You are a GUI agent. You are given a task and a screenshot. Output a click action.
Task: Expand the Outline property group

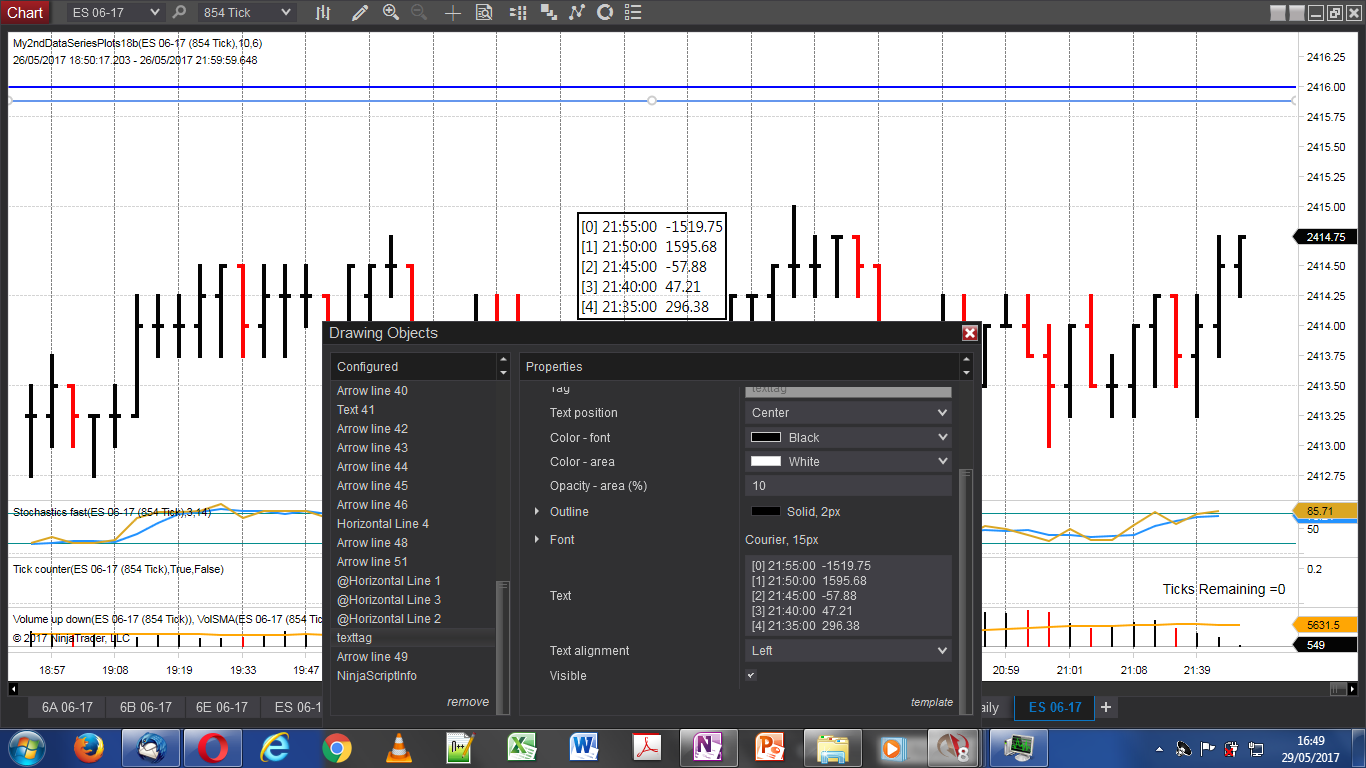[538, 512]
